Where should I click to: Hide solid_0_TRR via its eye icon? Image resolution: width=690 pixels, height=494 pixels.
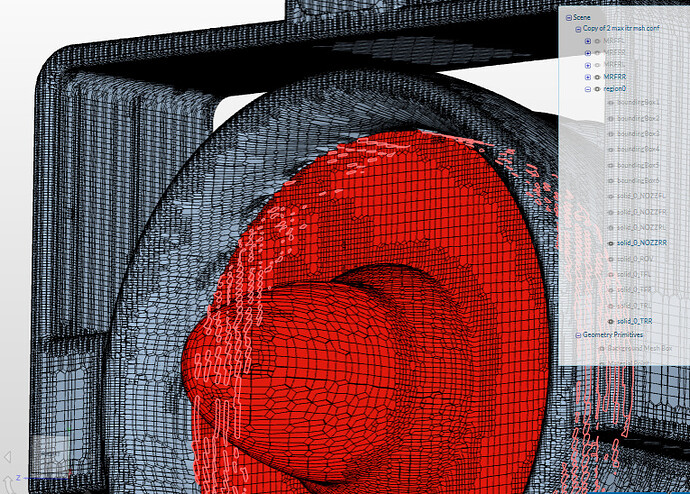(x=611, y=322)
